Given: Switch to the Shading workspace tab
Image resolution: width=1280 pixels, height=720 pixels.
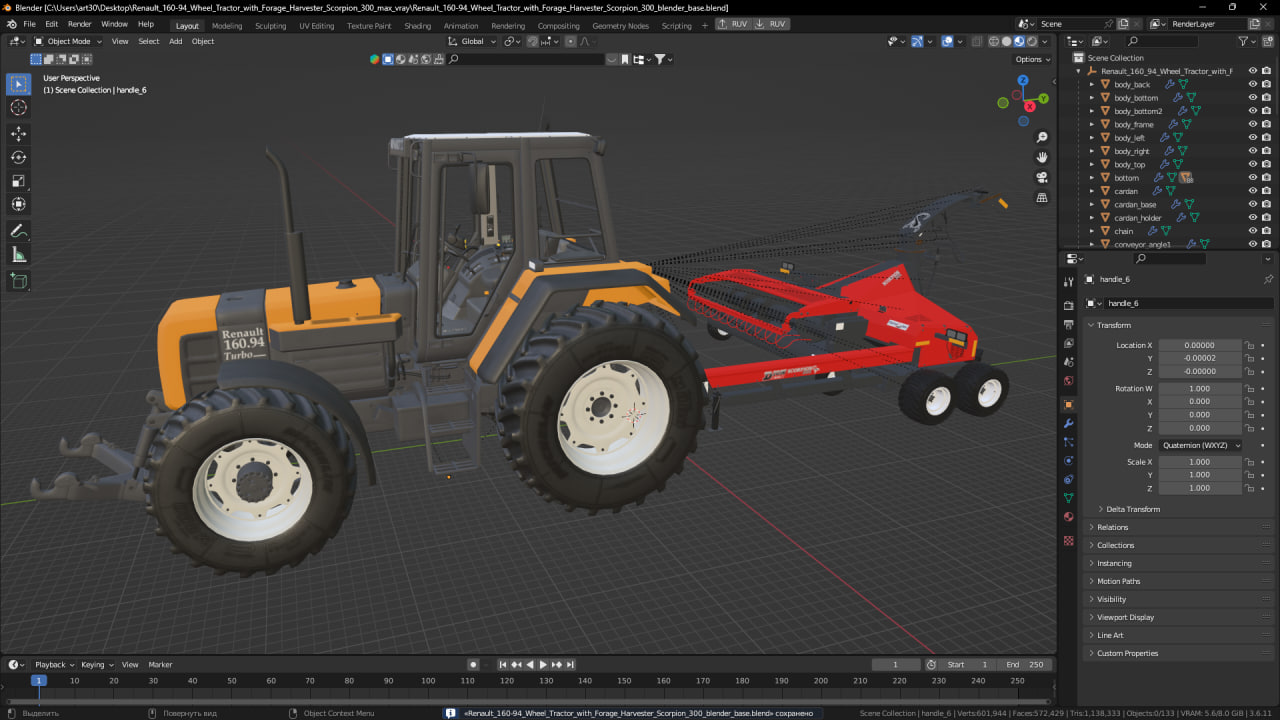Looking at the screenshot, I should pyautogui.click(x=417, y=26).
